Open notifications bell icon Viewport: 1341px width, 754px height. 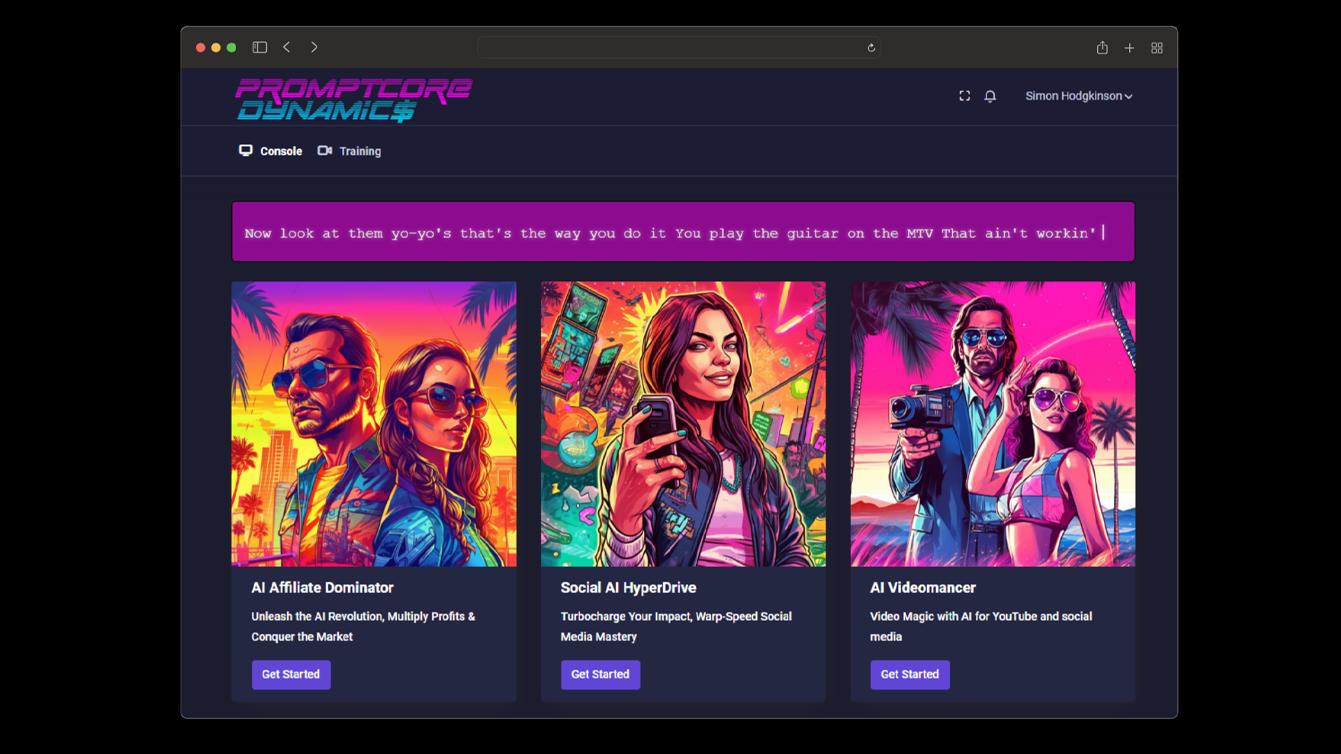coord(990,96)
